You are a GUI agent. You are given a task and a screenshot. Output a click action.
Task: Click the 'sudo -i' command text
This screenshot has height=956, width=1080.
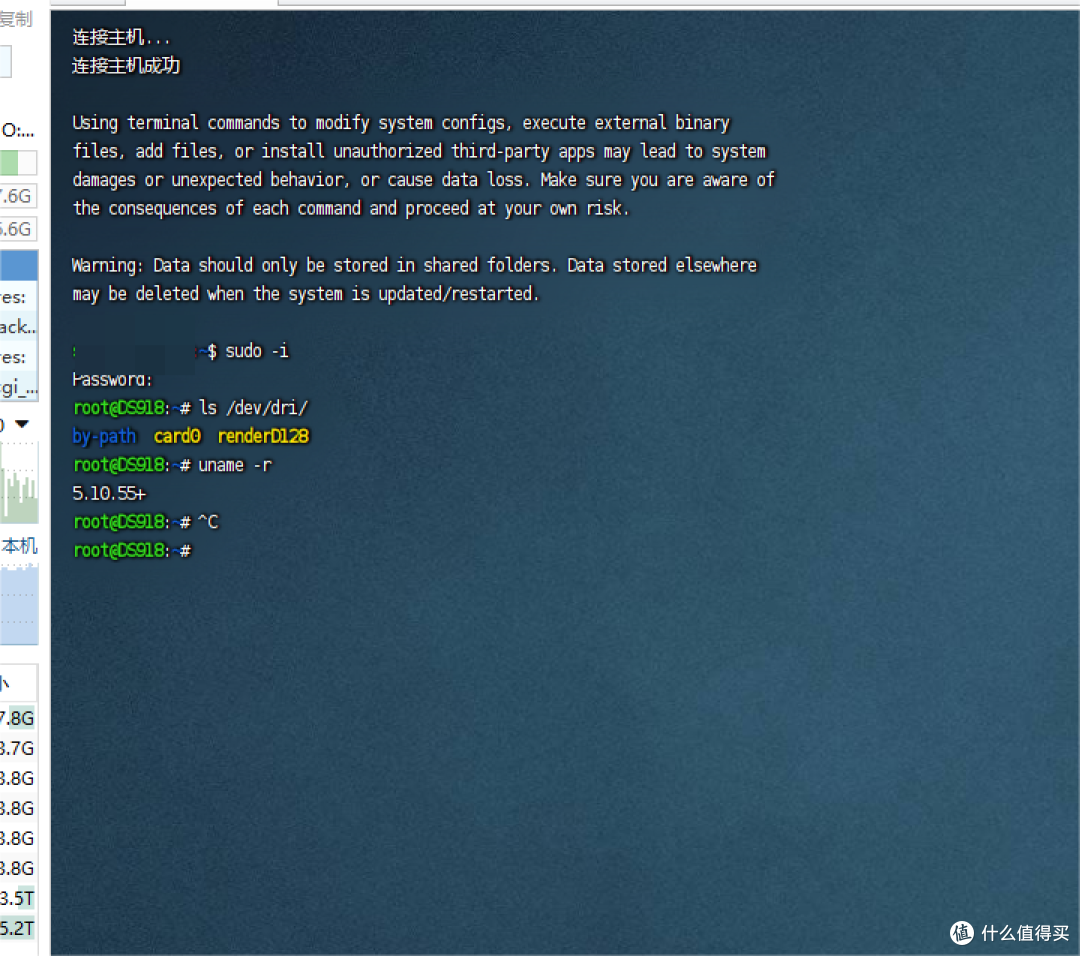click(x=257, y=351)
